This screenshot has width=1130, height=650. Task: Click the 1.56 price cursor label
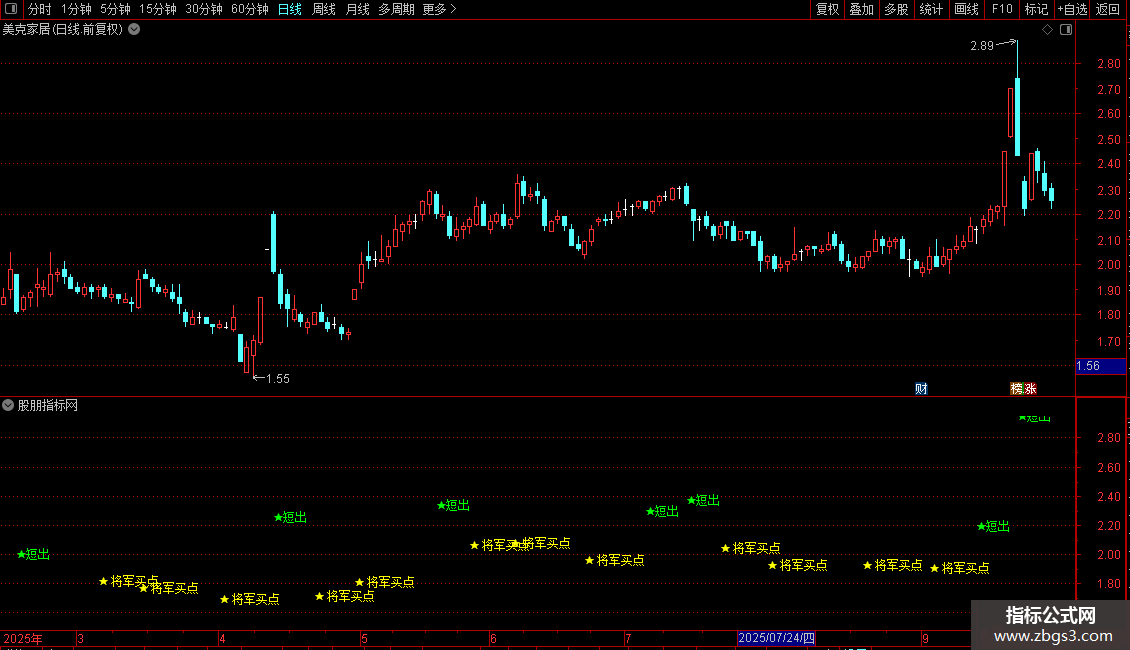coord(1100,366)
